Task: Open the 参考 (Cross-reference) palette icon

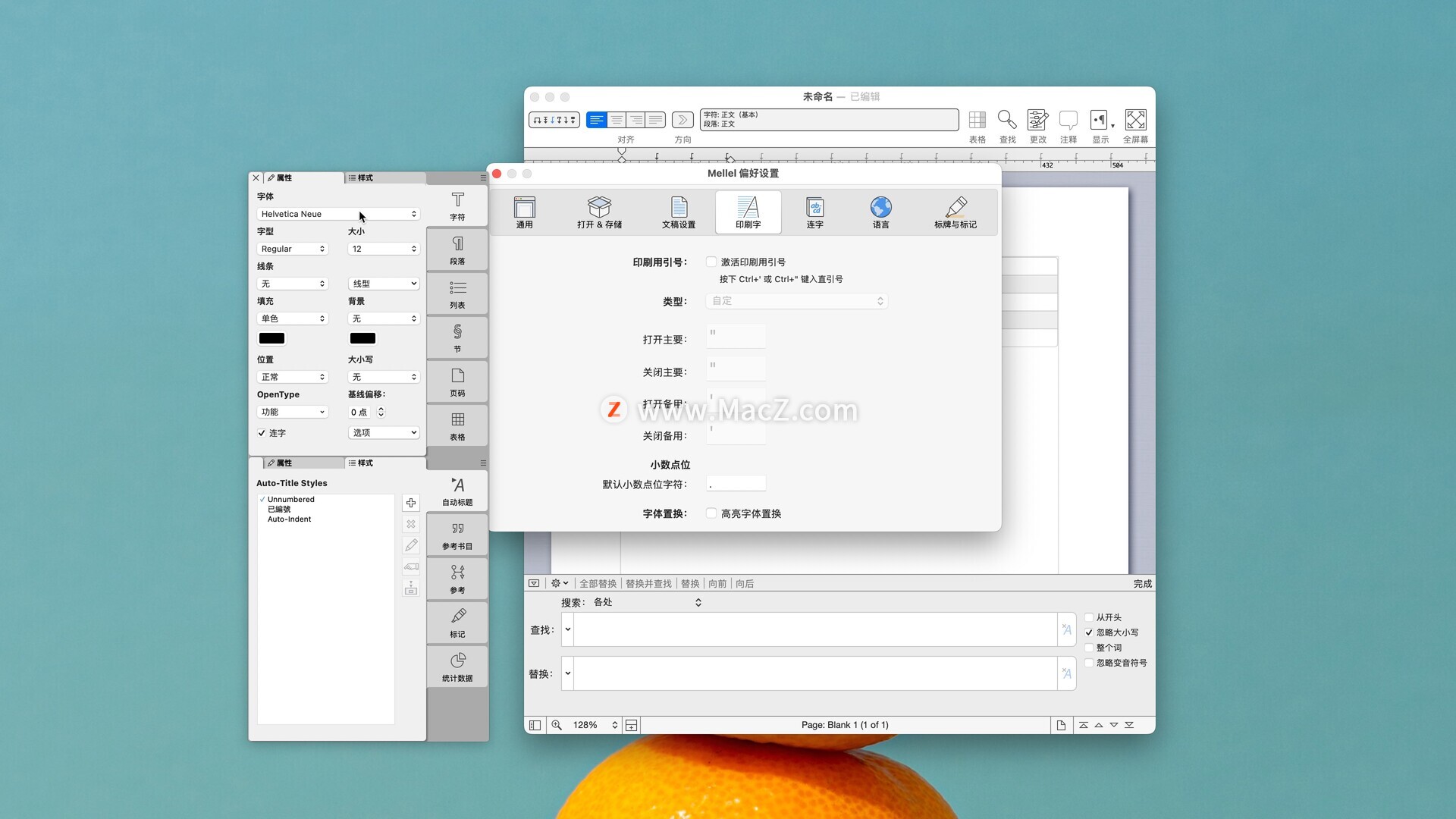Action: (457, 579)
